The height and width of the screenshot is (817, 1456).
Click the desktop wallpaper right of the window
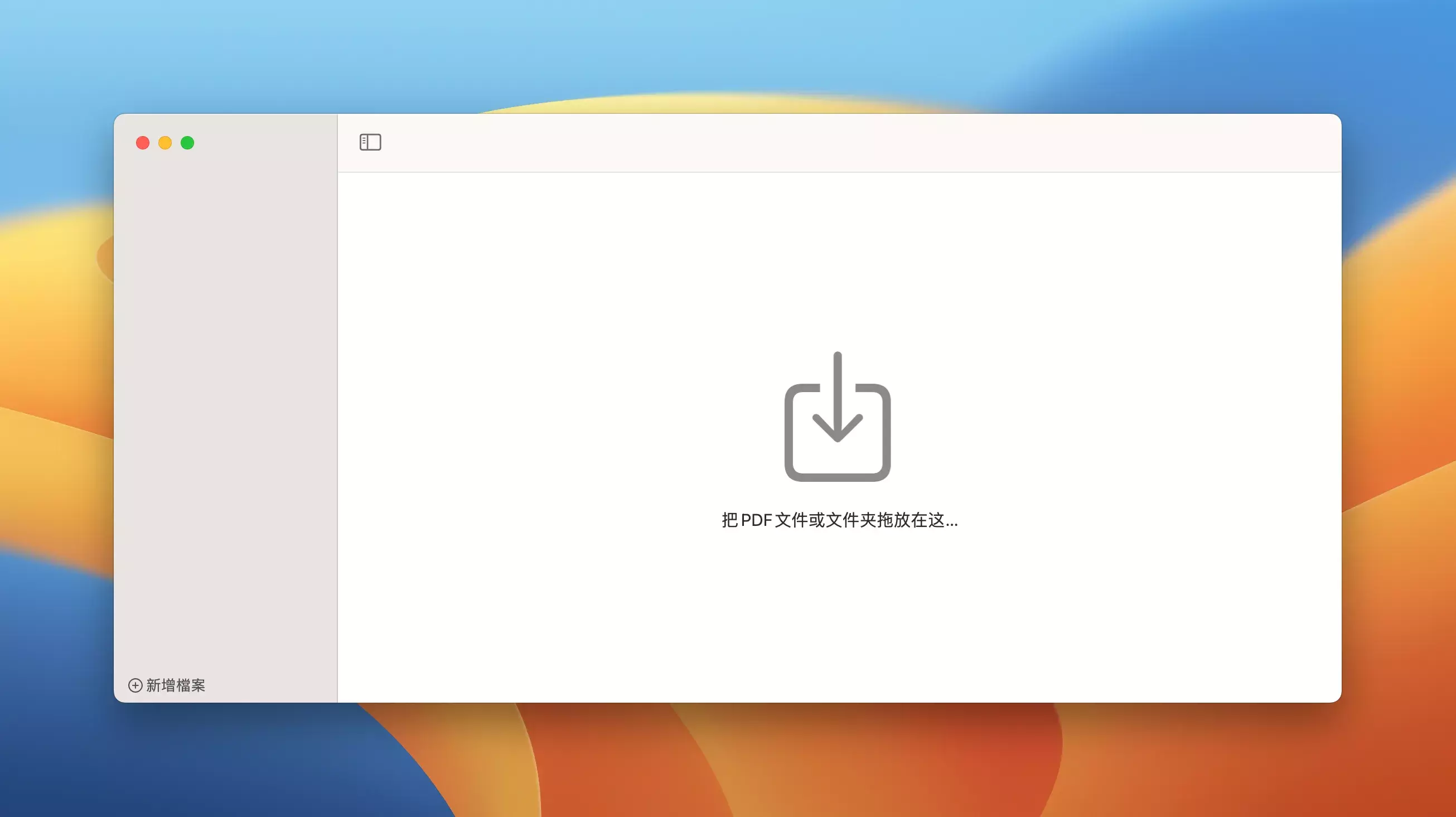1399,407
